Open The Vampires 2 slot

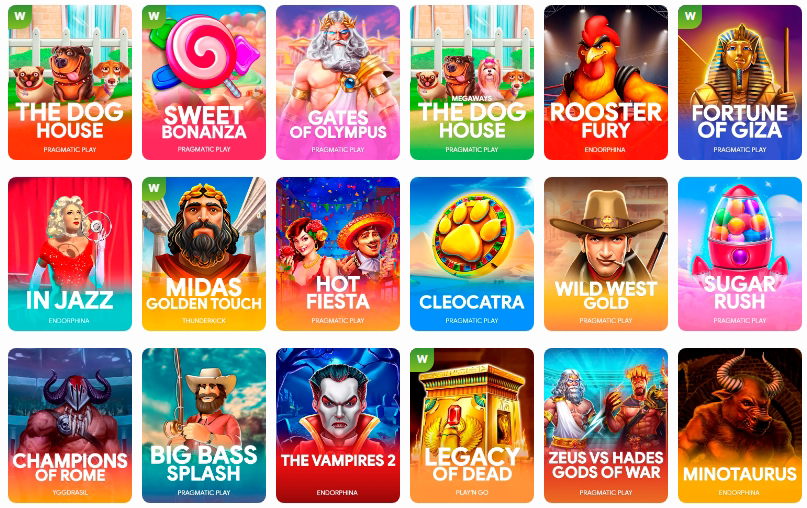point(338,425)
